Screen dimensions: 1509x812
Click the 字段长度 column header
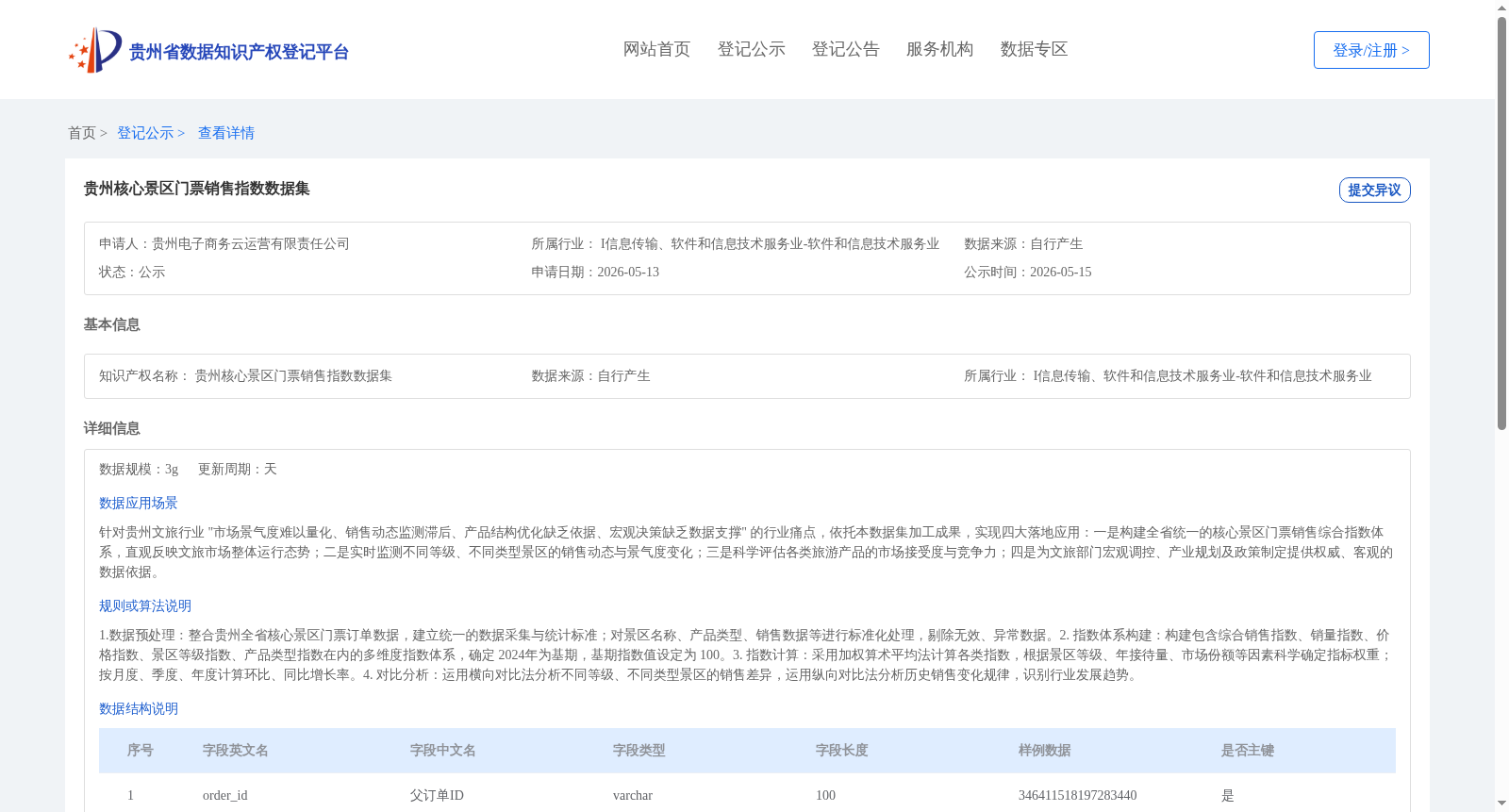click(x=842, y=751)
